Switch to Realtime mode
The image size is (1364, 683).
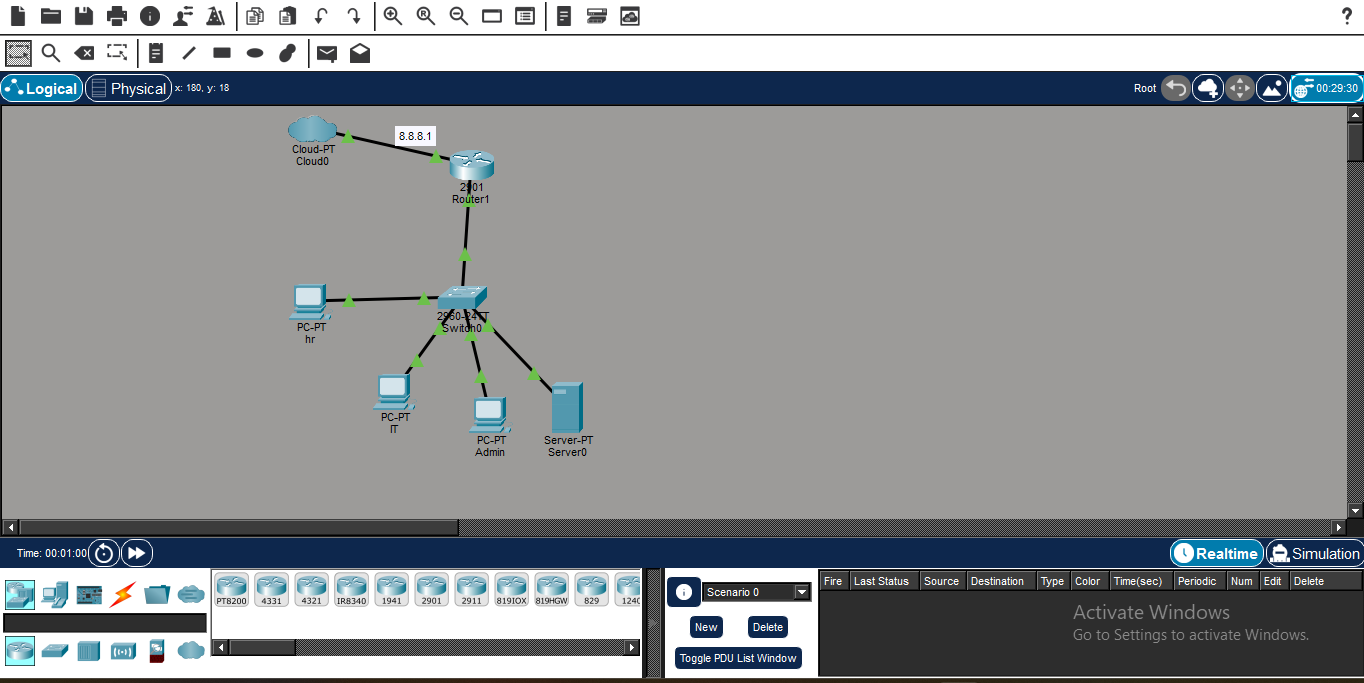(x=1217, y=553)
